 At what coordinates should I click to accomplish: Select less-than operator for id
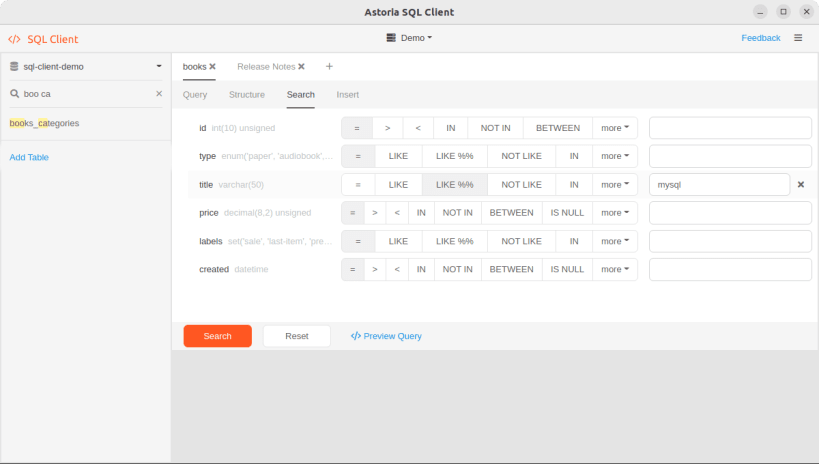(x=418, y=128)
